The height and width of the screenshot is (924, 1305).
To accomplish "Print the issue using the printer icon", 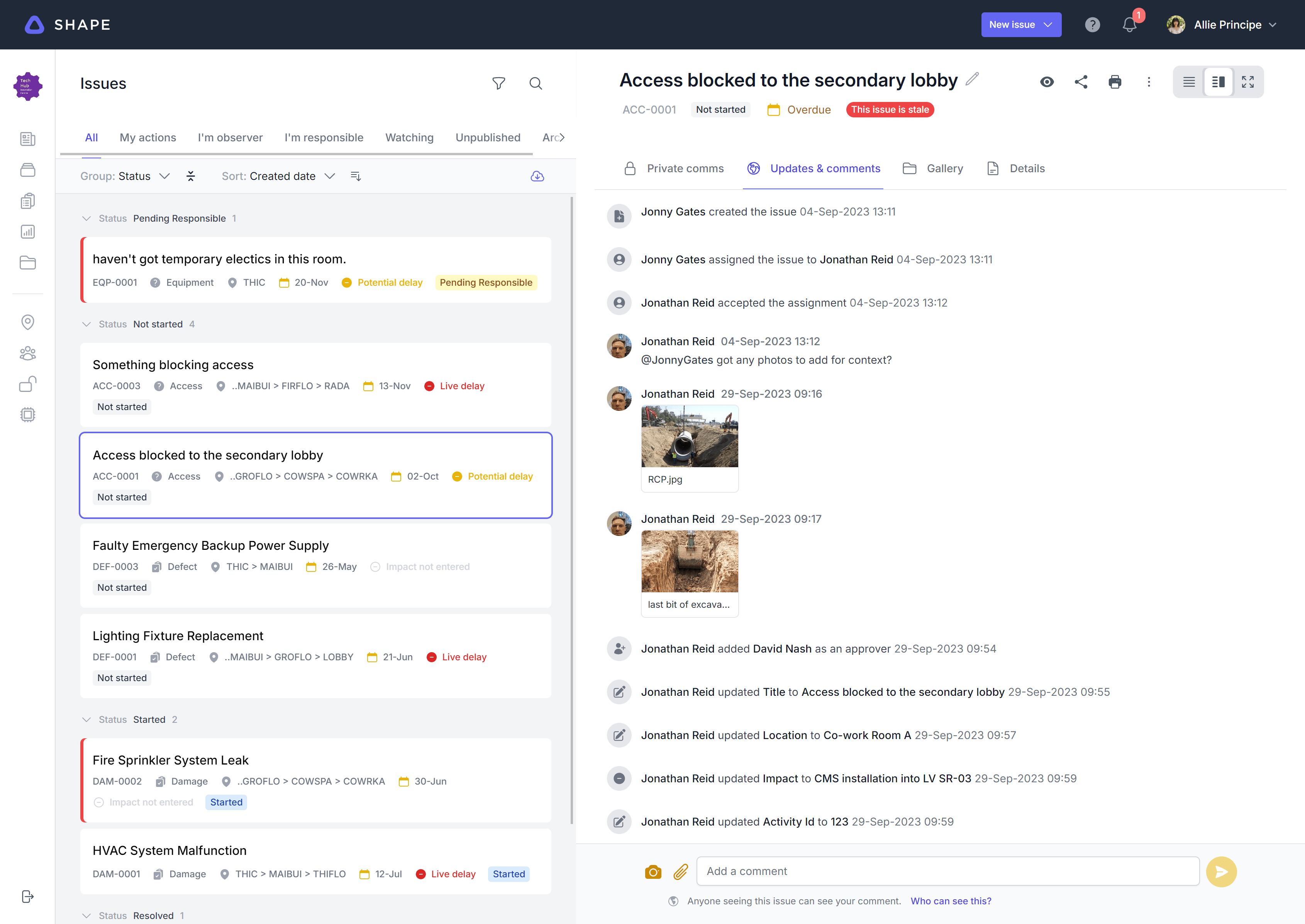I will (1115, 82).
